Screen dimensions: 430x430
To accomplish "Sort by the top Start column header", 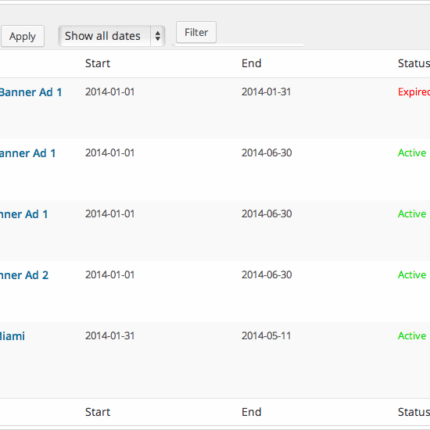I will 97,63.
